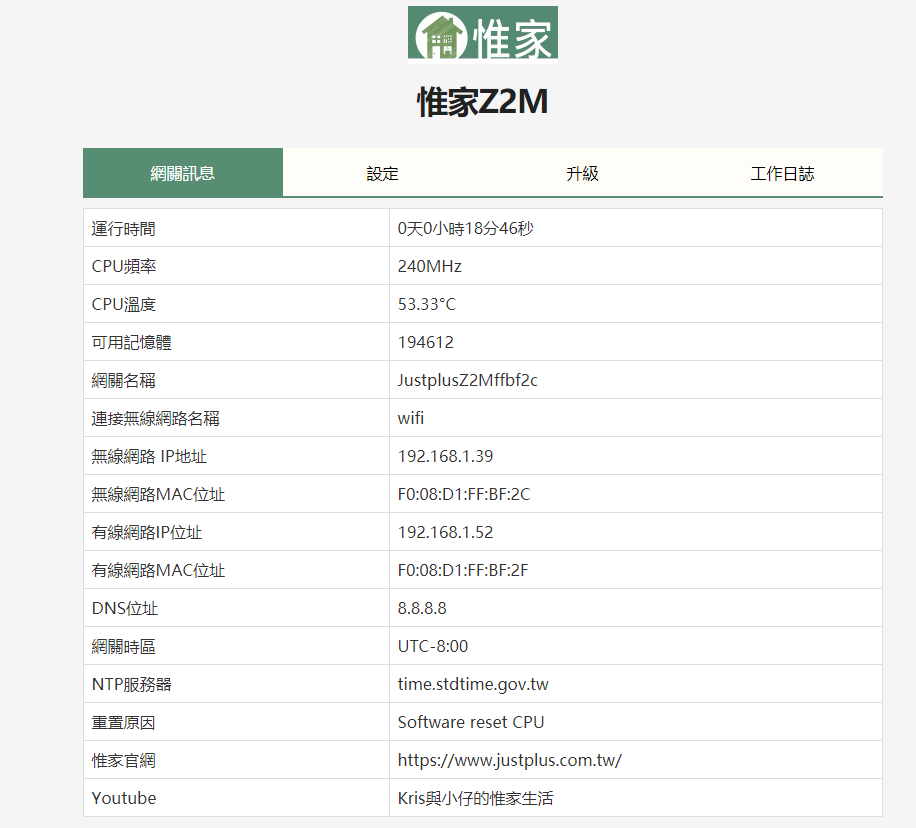916x828 pixels.
Task: Select NTP server time.stdtime.gov.tw
Action: [473, 684]
